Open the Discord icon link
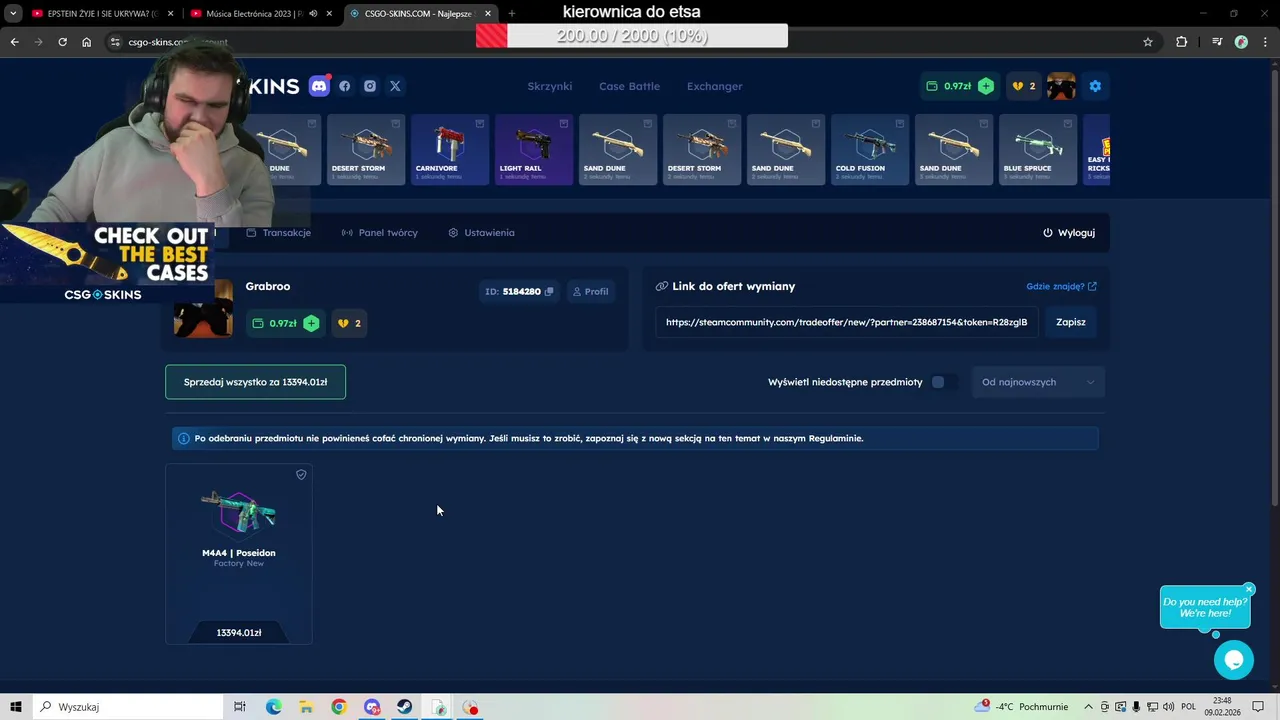The image size is (1280, 720). tap(319, 86)
